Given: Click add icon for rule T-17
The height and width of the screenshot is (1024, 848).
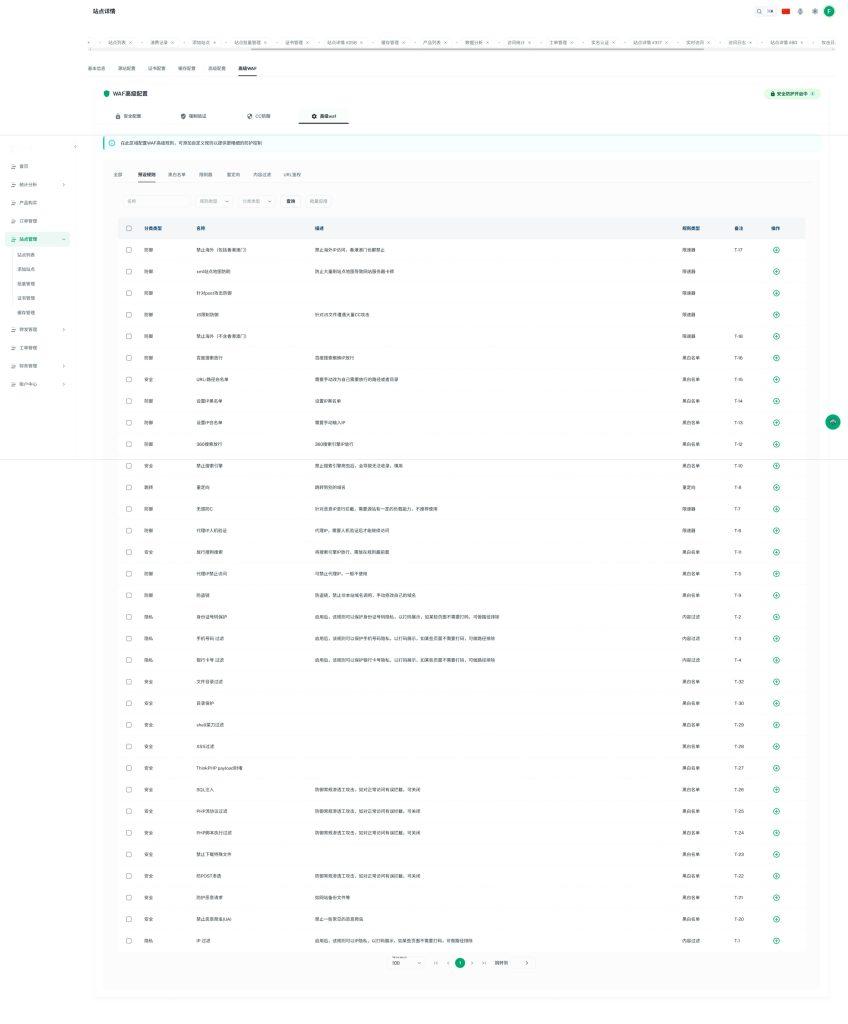Looking at the screenshot, I should click(777, 249).
